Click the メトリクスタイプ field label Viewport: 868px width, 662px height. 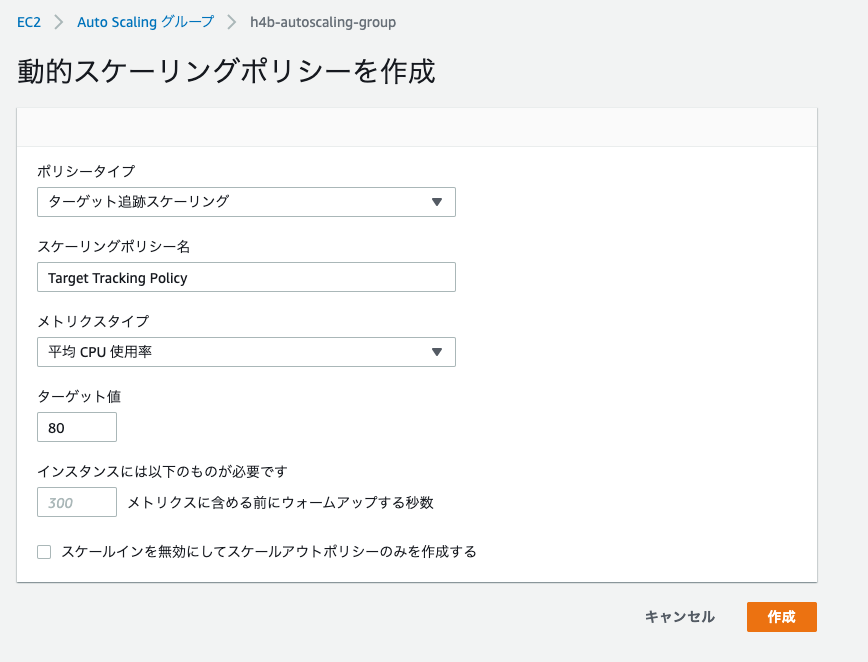coord(92,321)
